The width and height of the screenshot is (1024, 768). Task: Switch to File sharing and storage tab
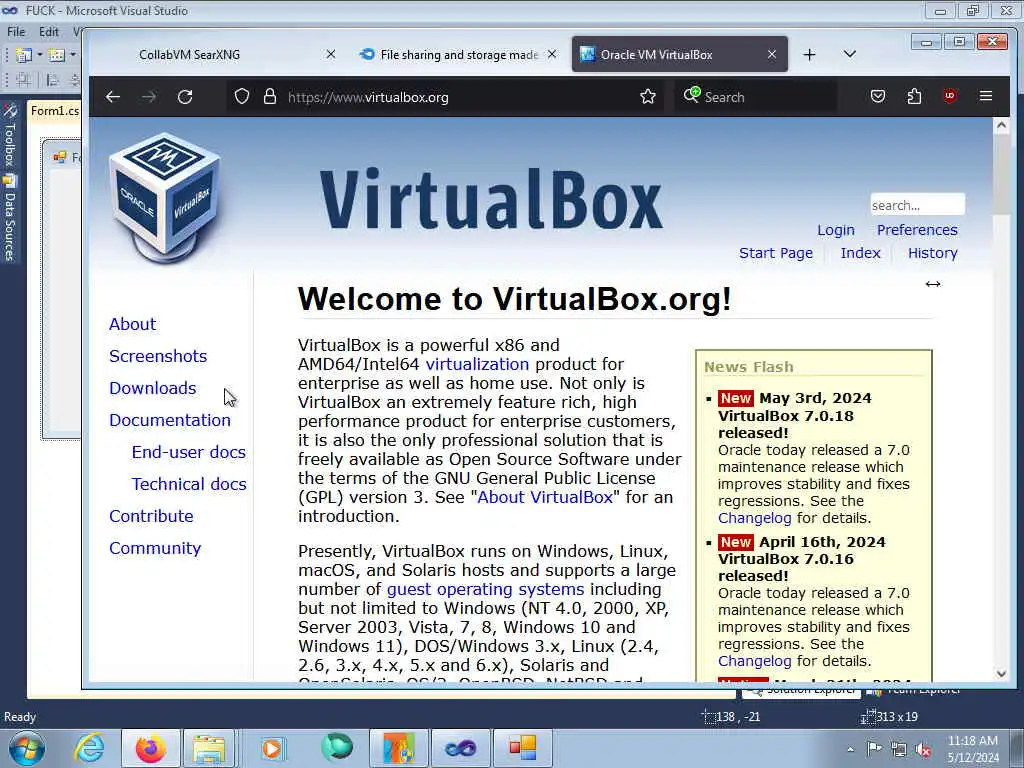(x=457, y=54)
